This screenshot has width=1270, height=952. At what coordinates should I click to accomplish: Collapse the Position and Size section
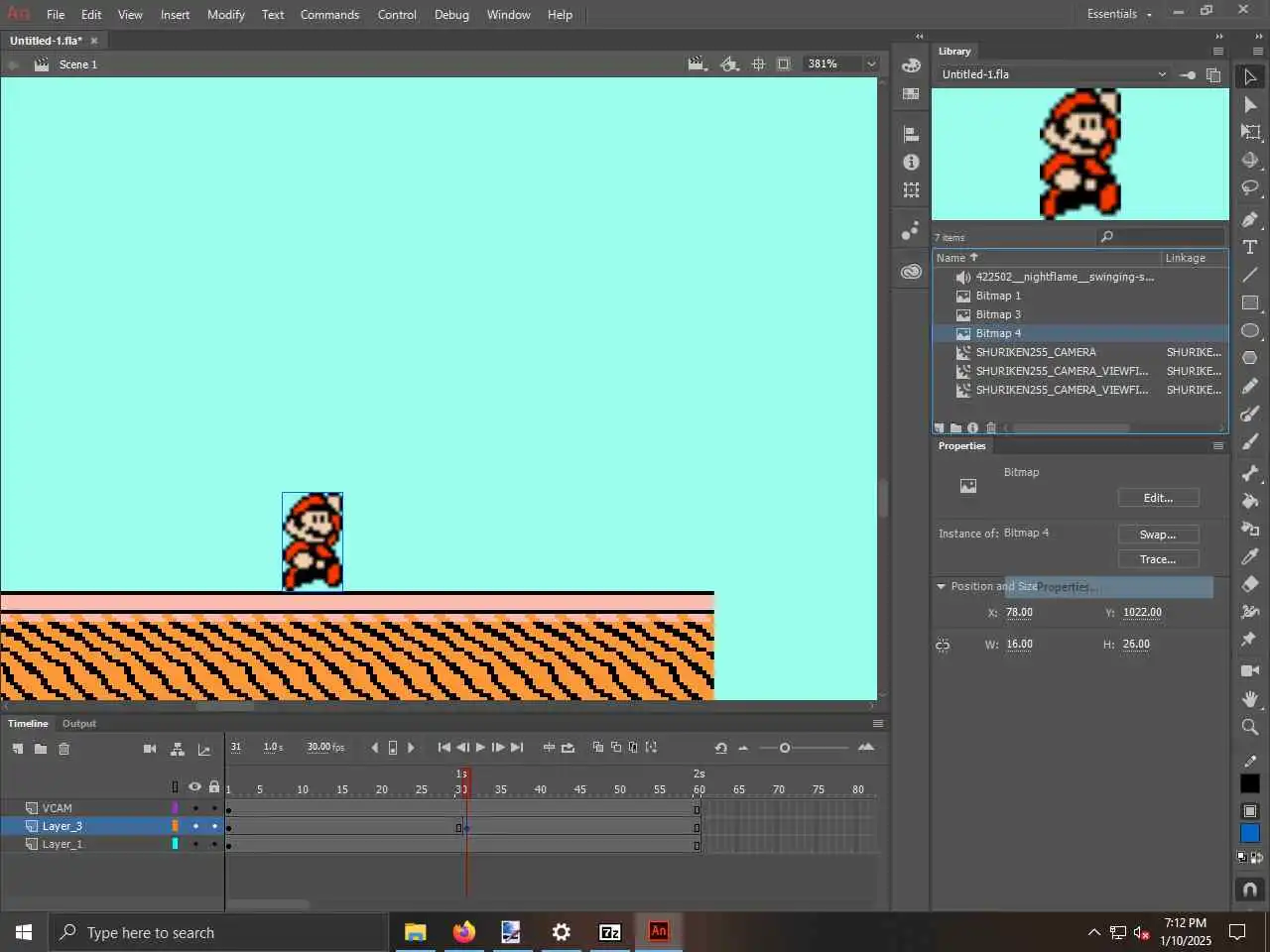pos(941,586)
